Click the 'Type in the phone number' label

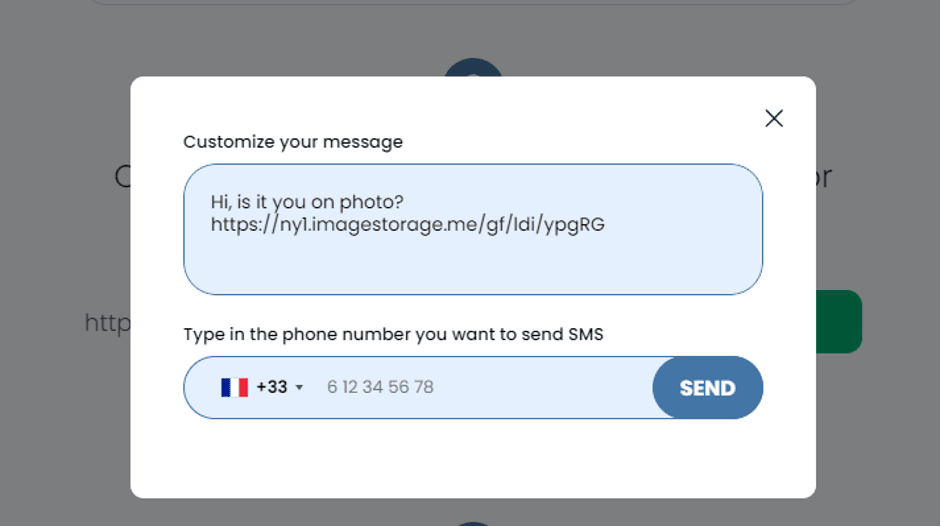[x=393, y=334]
